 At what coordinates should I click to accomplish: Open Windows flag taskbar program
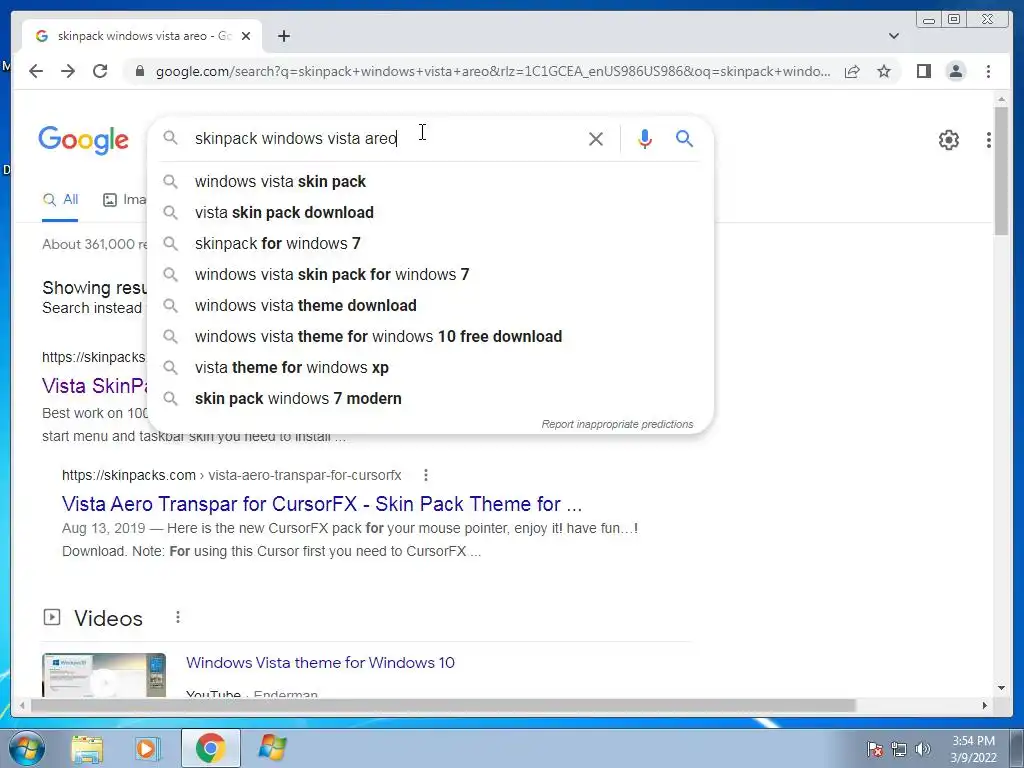(272, 748)
